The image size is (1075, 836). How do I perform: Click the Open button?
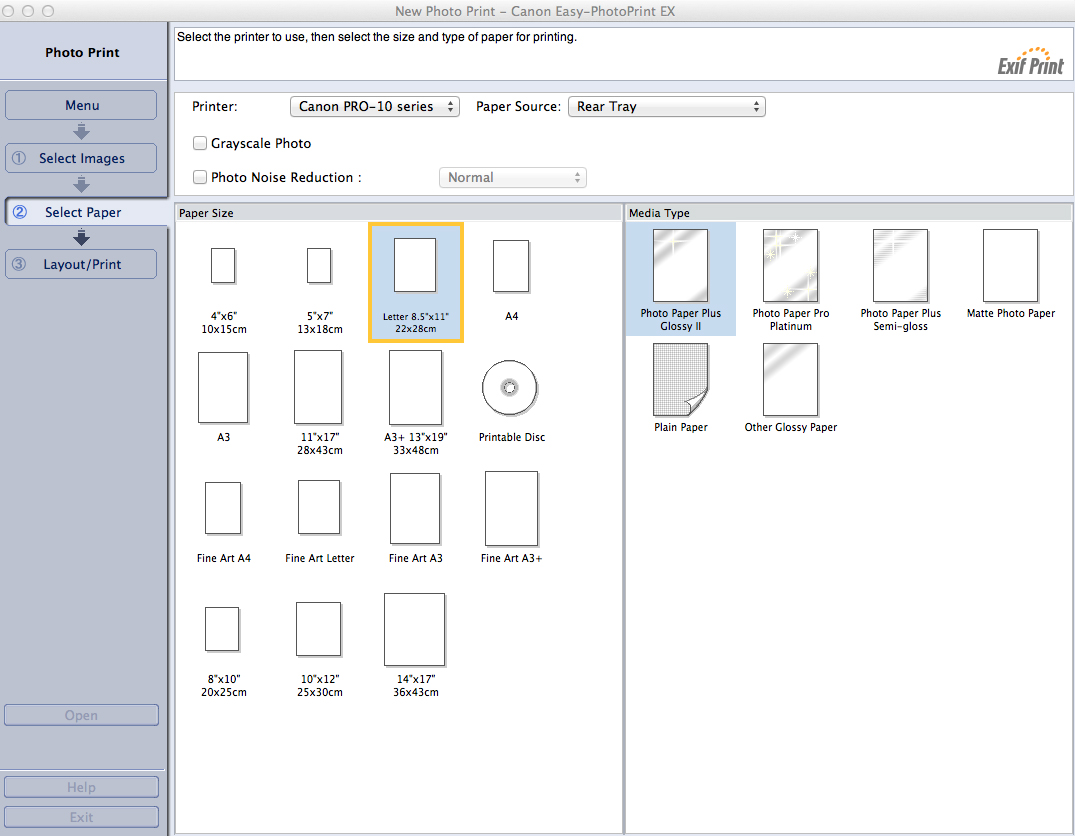click(81, 715)
